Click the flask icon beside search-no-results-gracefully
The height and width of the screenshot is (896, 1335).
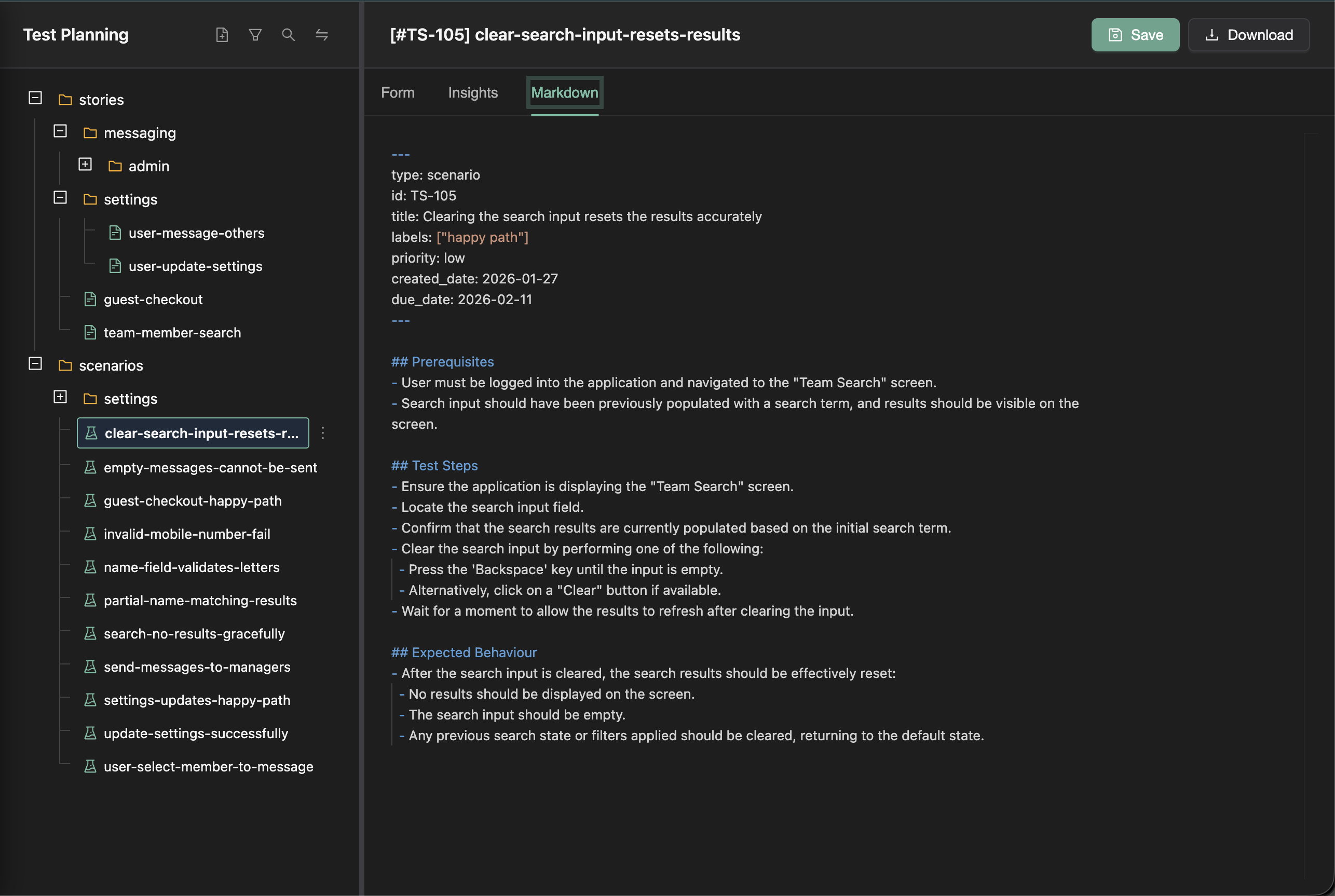[90, 633]
